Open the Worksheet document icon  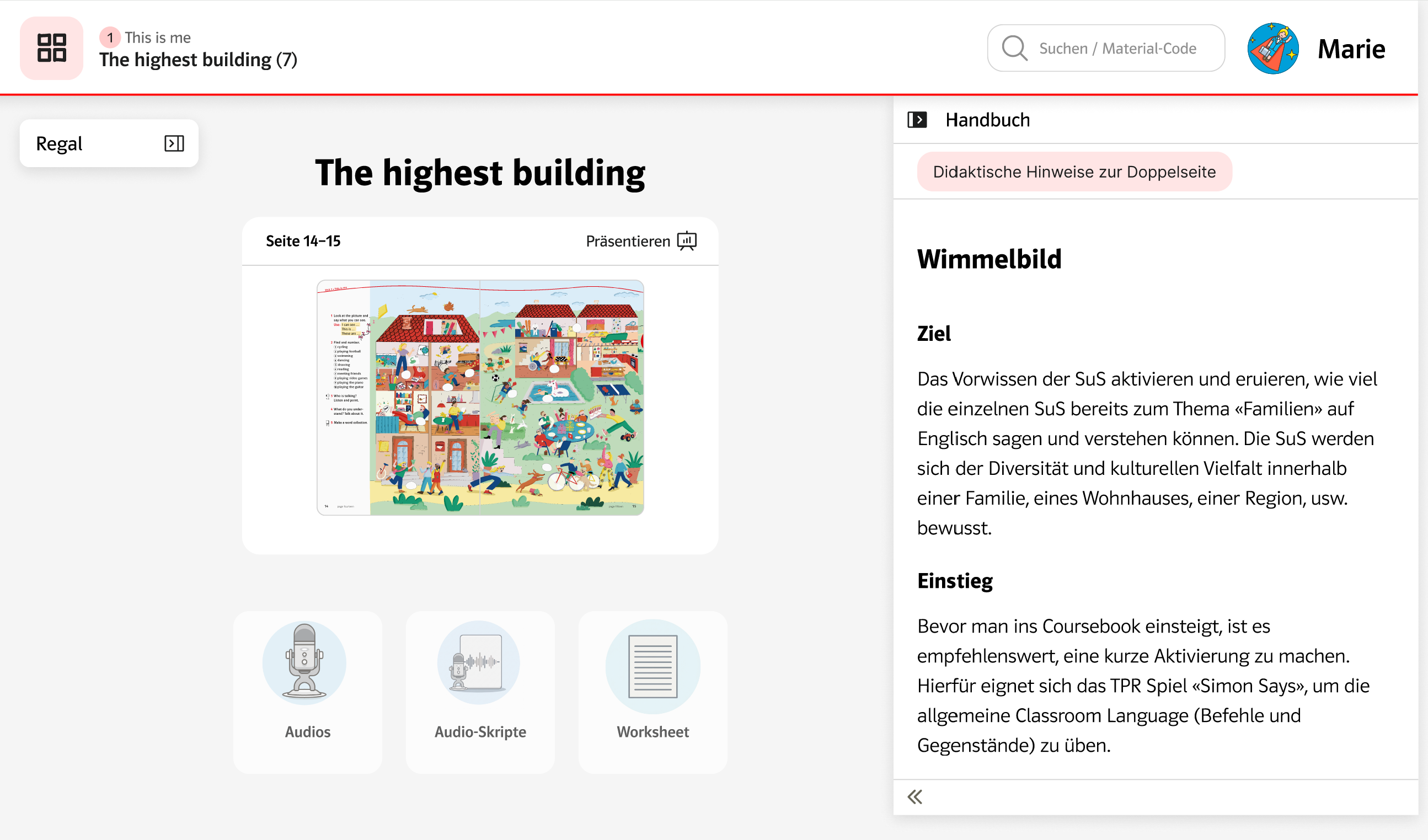pos(653,666)
